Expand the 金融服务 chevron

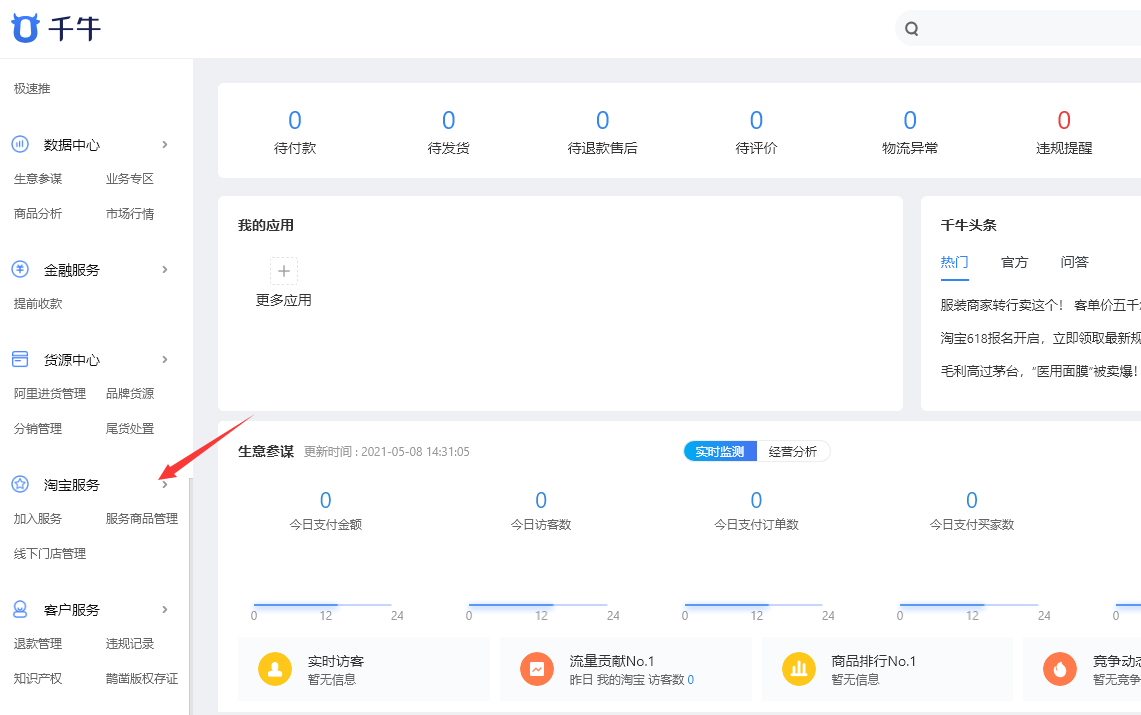click(165, 270)
